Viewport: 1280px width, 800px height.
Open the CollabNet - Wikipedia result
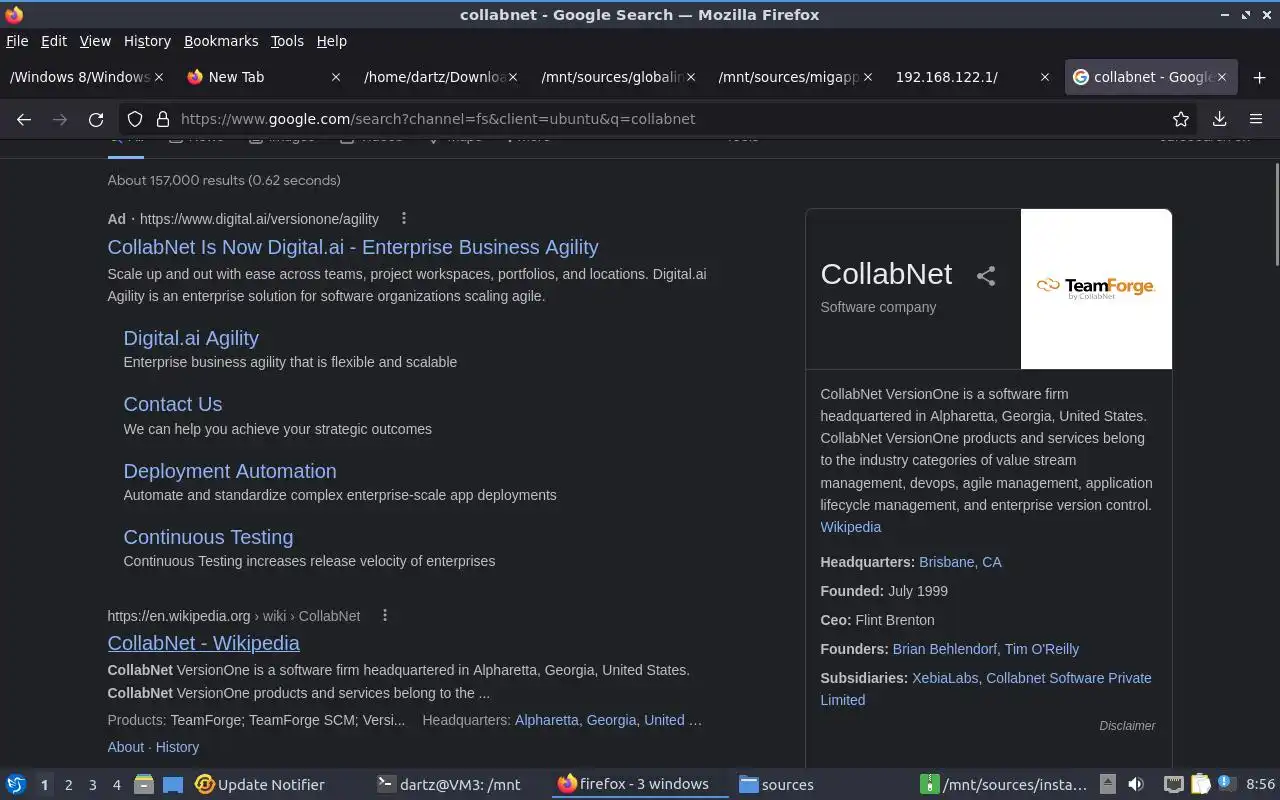point(204,643)
